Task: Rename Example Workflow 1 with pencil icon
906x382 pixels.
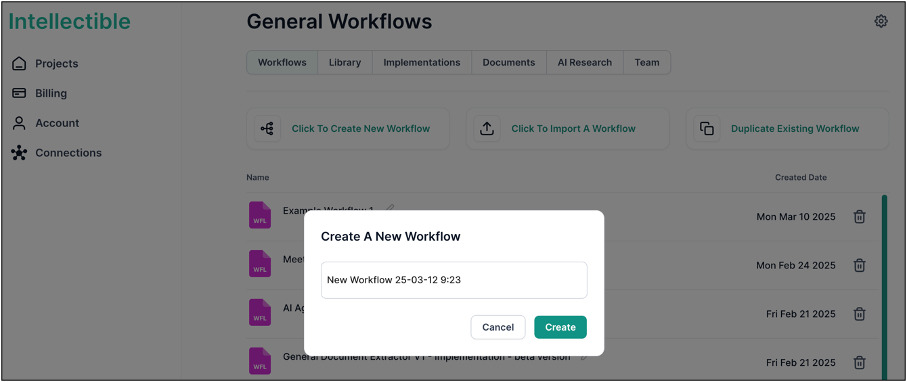Action: pos(389,207)
